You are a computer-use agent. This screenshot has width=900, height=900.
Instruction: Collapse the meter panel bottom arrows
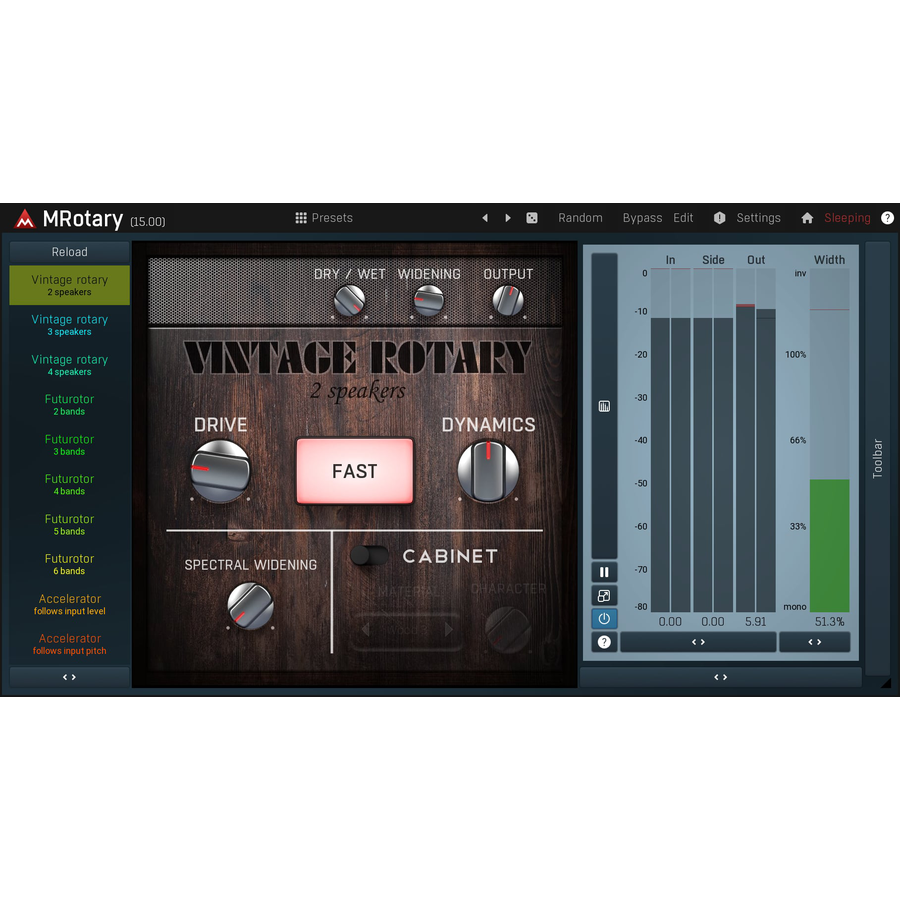(x=720, y=677)
